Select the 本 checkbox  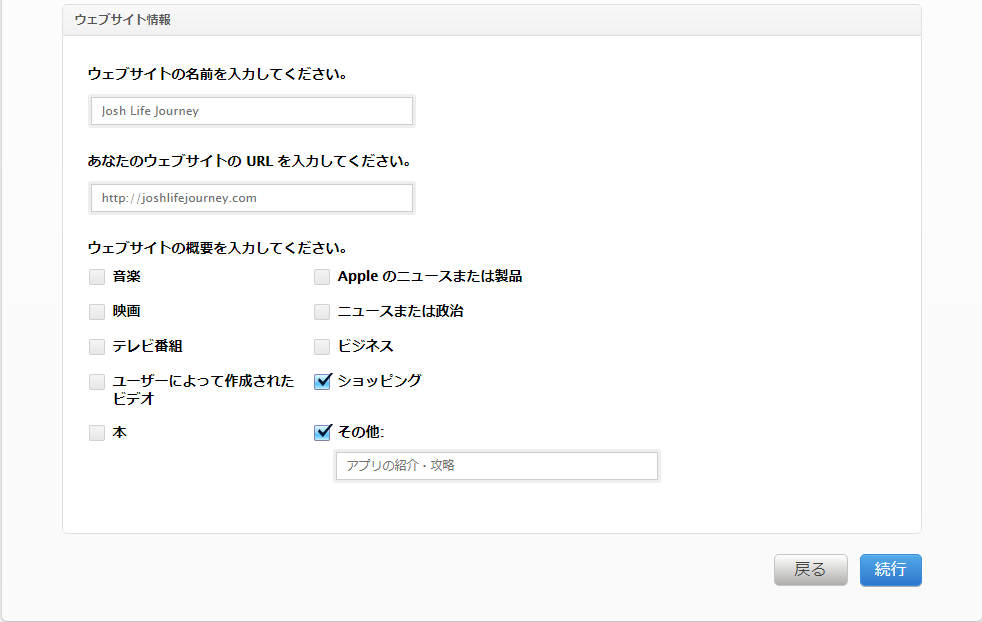click(97, 433)
